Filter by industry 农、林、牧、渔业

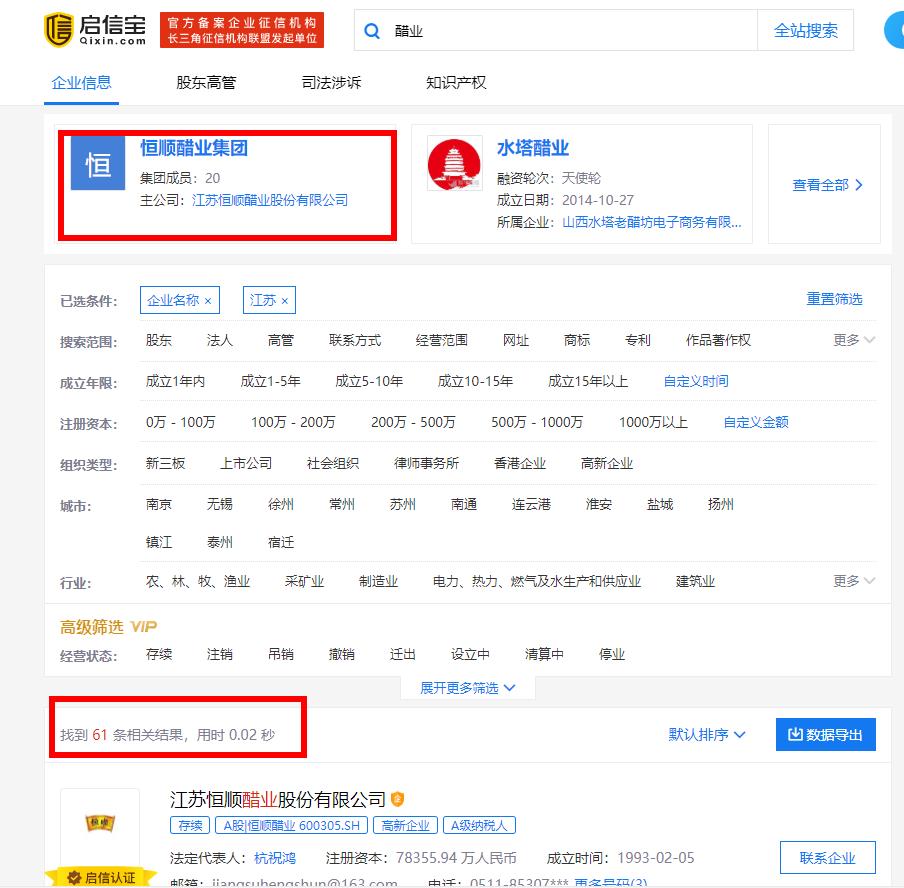click(x=198, y=581)
